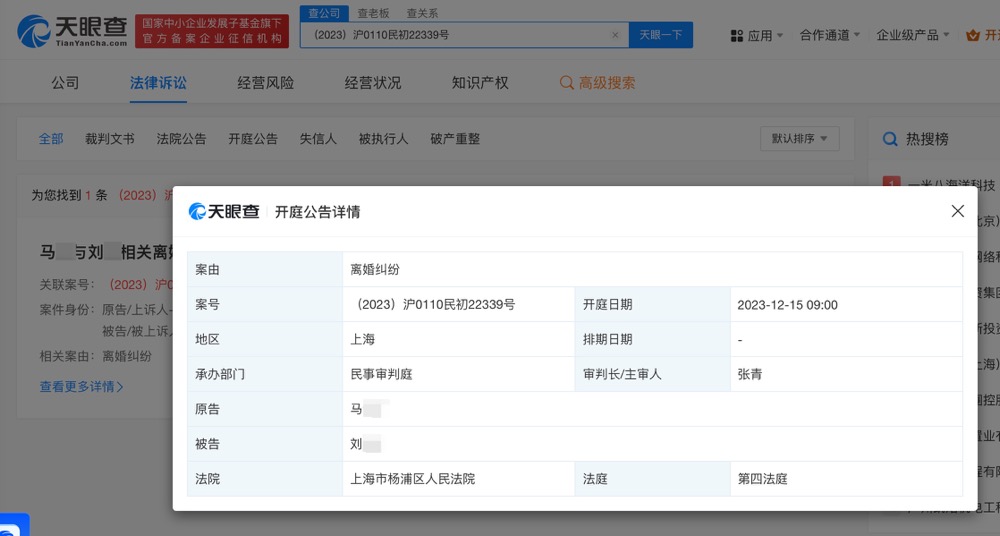Viewport: 1000px width, 536px height.
Task: Click the 开庭公告详情 dialog title
Action: (x=317, y=212)
